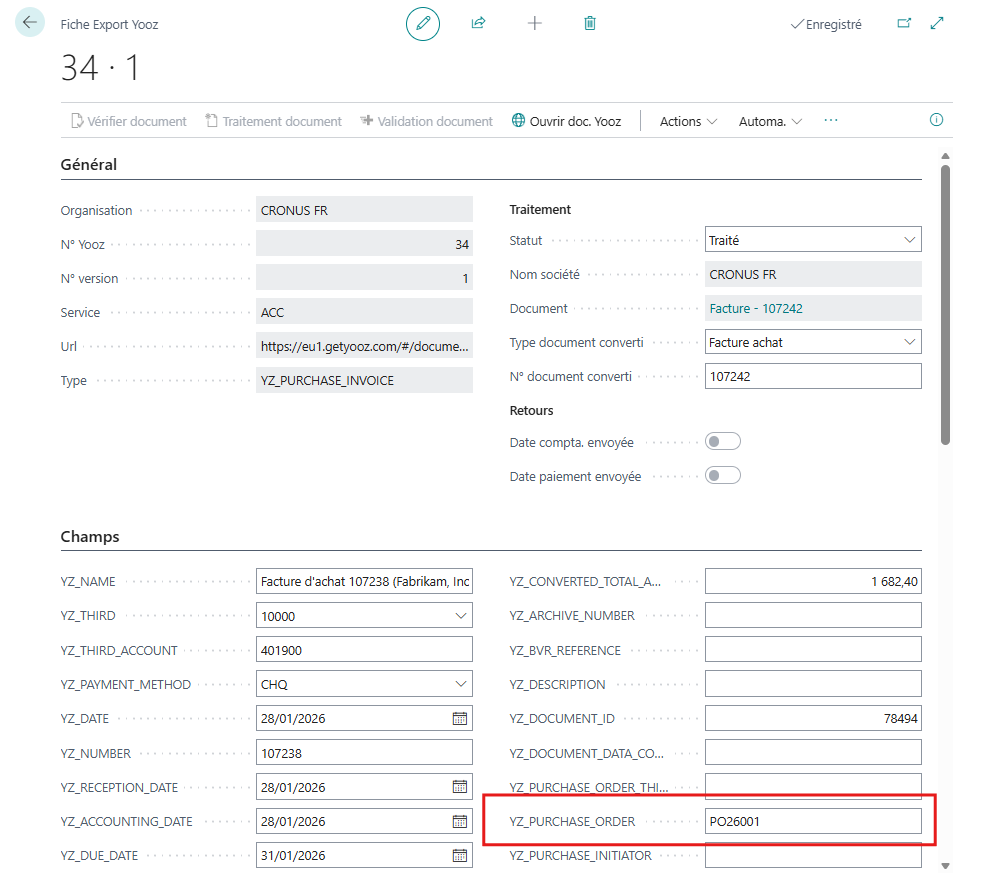Toggle Date paiement envoyée switch

click(723, 476)
